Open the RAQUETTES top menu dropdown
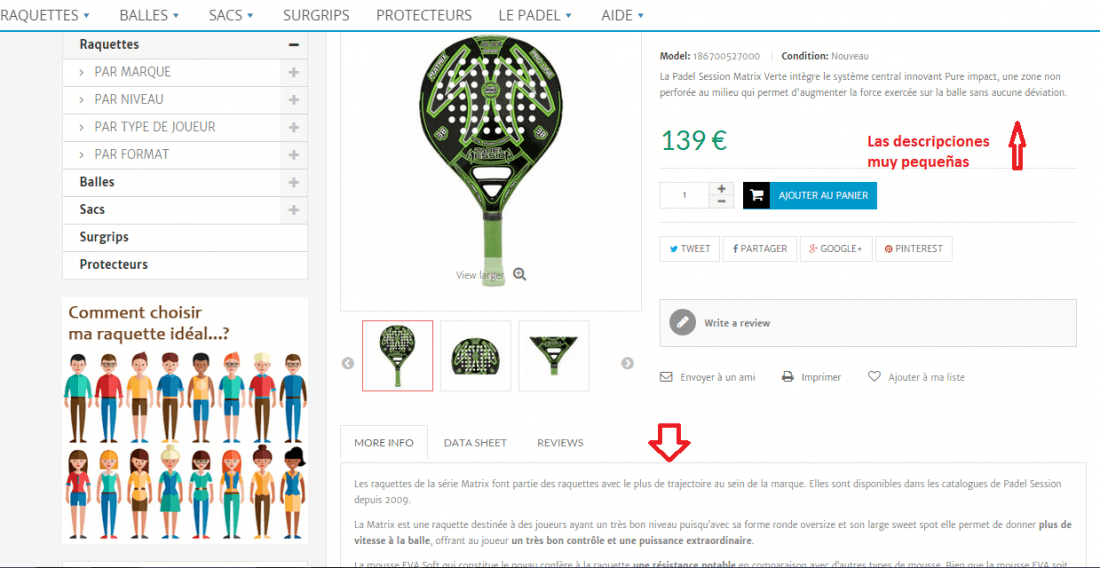 [x=45, y=15]
